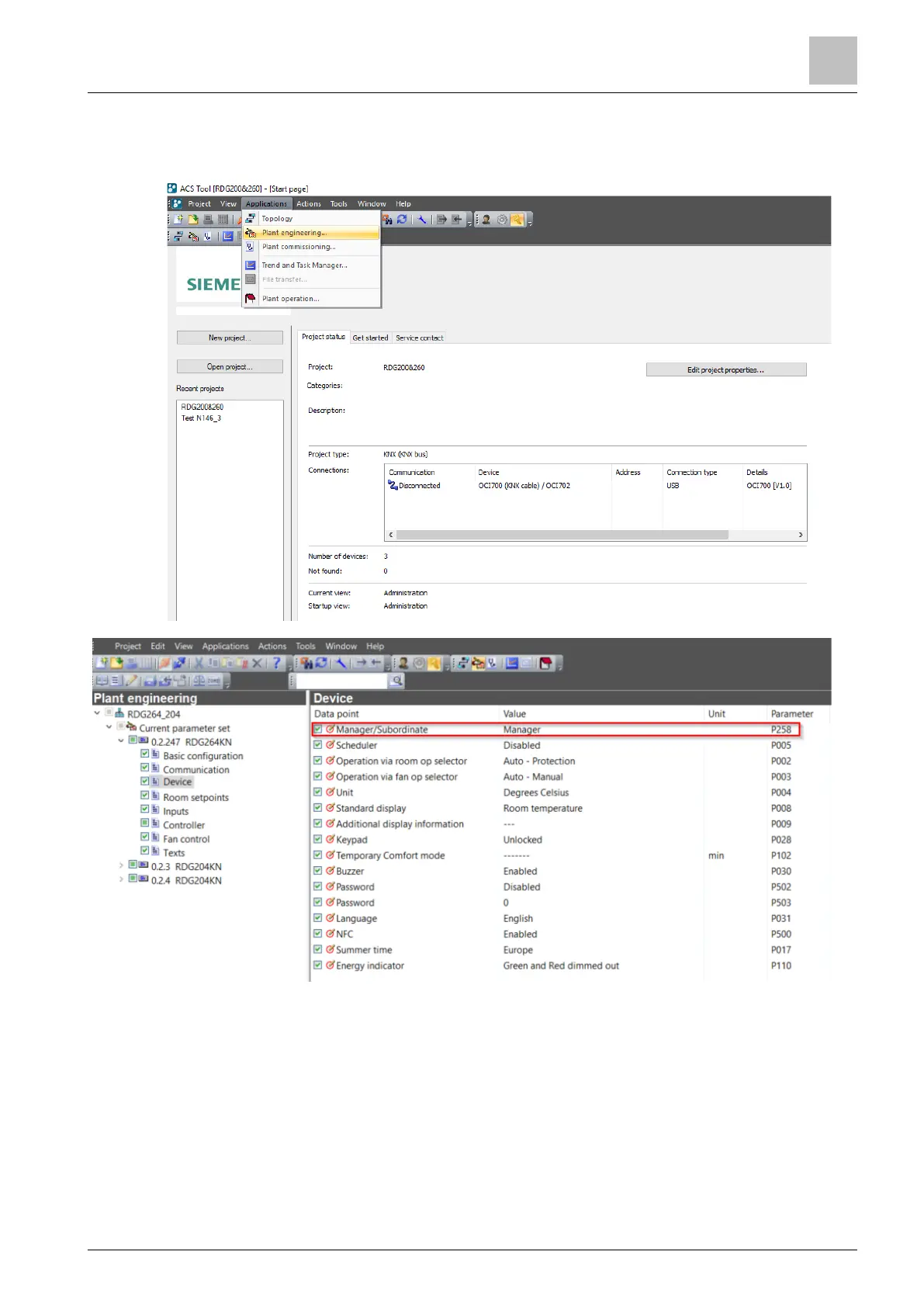The image size is (924, 1307).
Task: Switch to the Get started tab
Action: pyautogui.click(x=370, y=338)
